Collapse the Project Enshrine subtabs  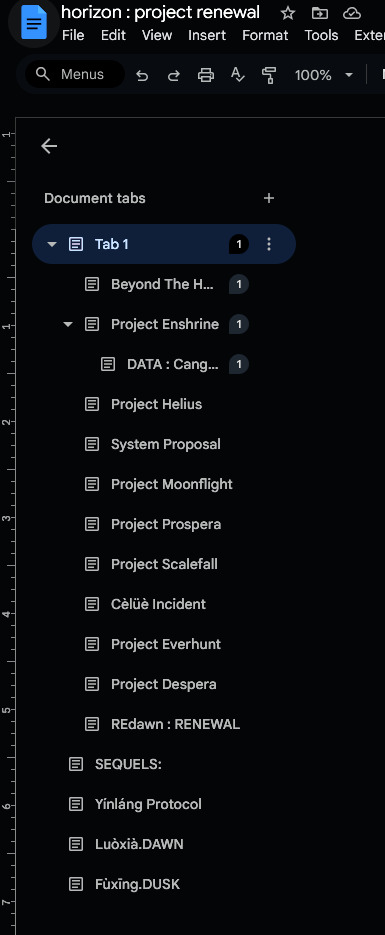(68, 324)
